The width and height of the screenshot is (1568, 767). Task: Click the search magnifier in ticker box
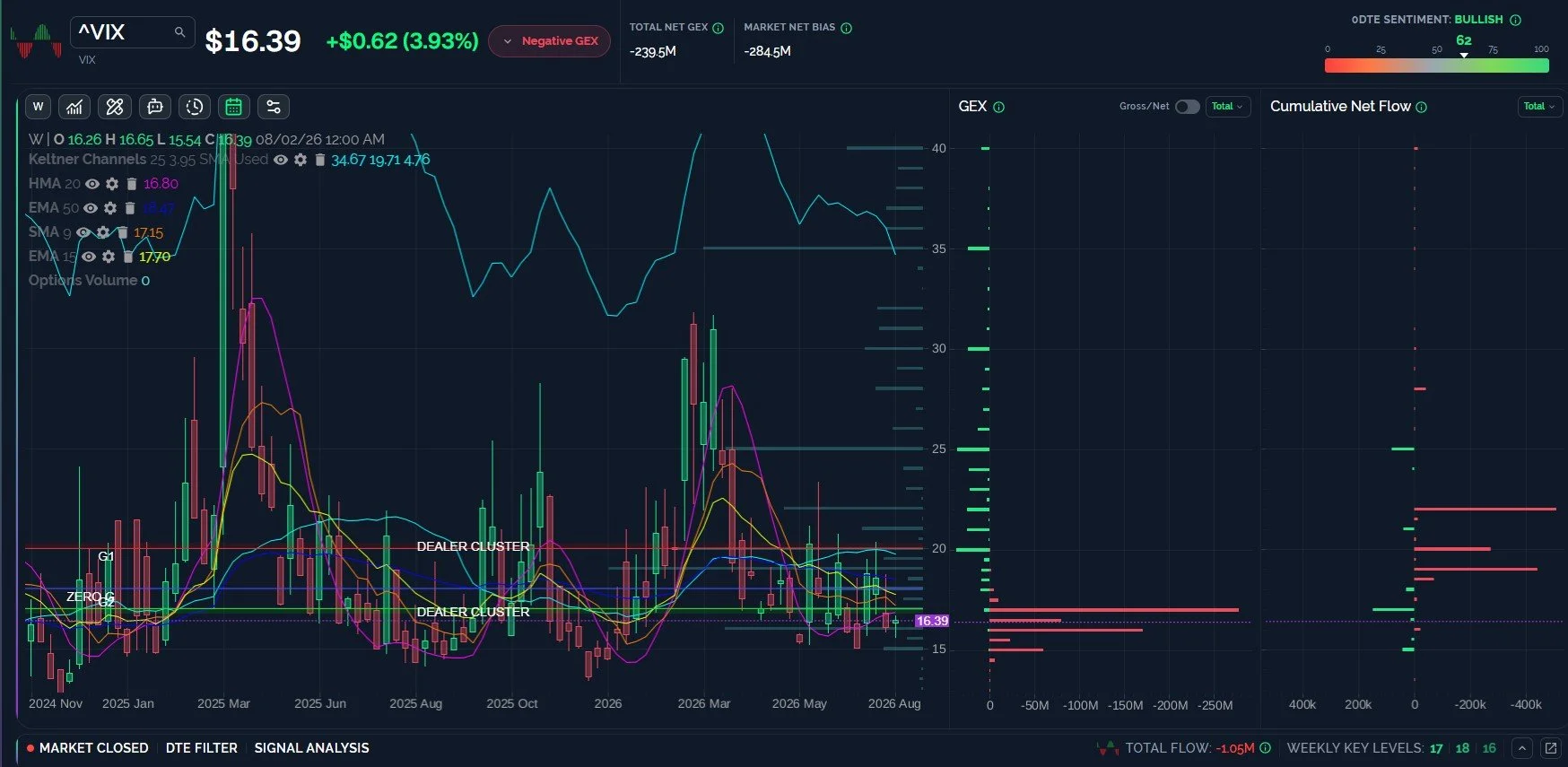(179, 32)
